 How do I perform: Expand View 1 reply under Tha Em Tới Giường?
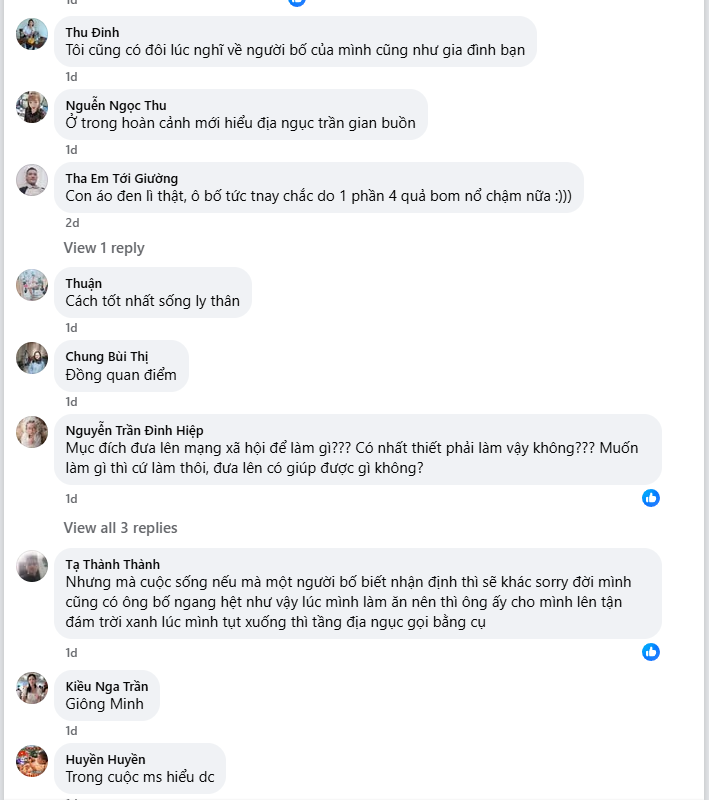coord(104,248)
